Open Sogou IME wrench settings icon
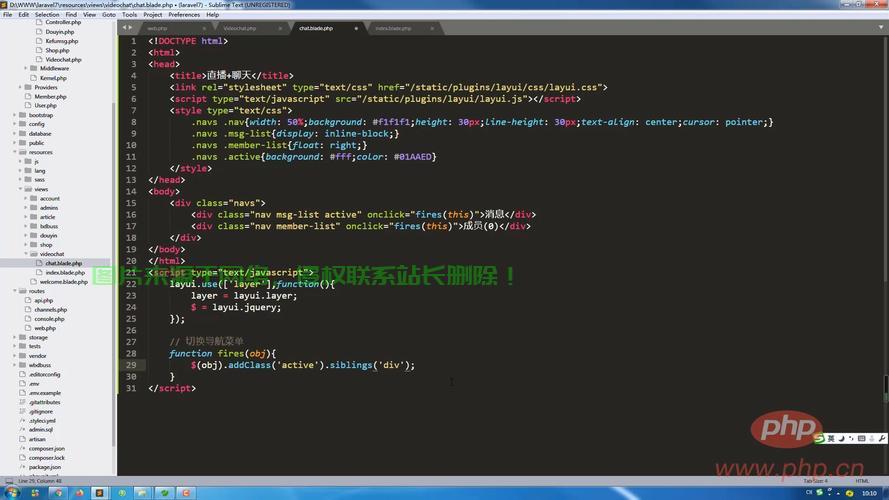889x500 pixels. pyautogui.click(x=882, y=439)
